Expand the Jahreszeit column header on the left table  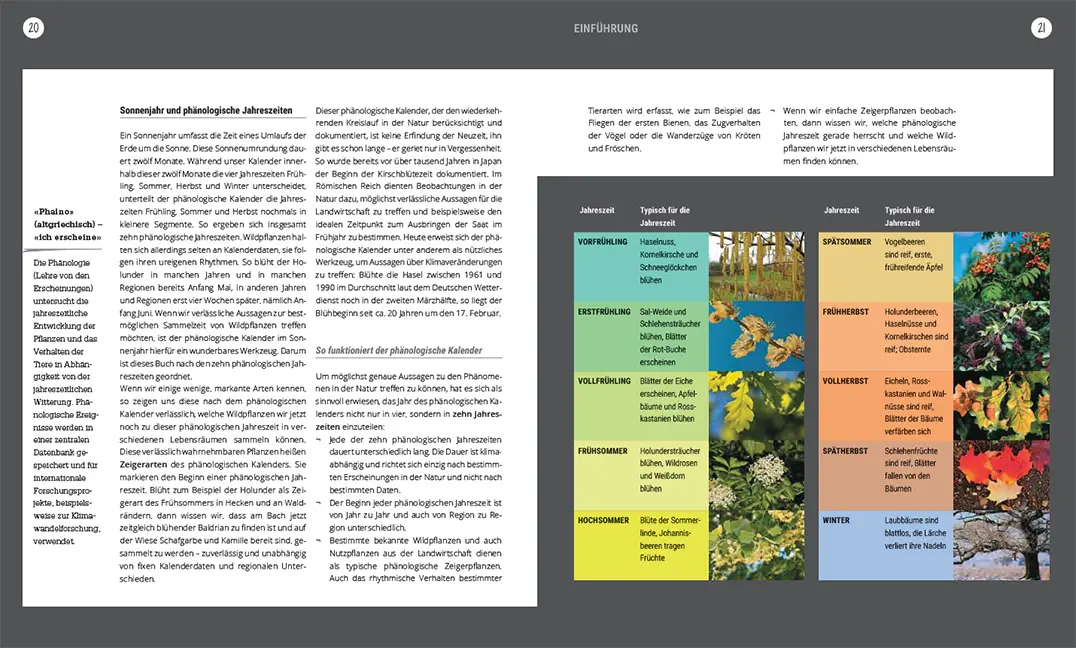coord(600,211)
